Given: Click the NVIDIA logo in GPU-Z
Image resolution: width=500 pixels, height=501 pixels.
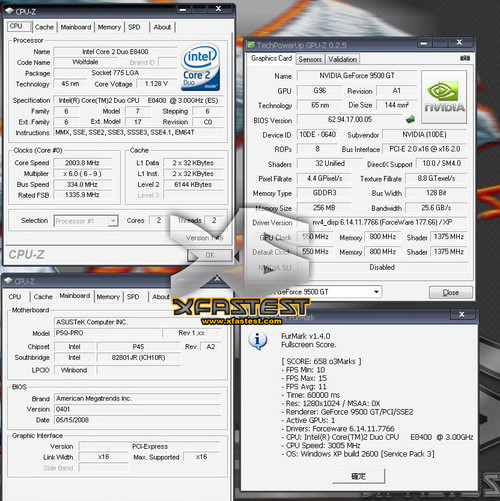Looking at the screenshot, I should [x=444, y=97].
